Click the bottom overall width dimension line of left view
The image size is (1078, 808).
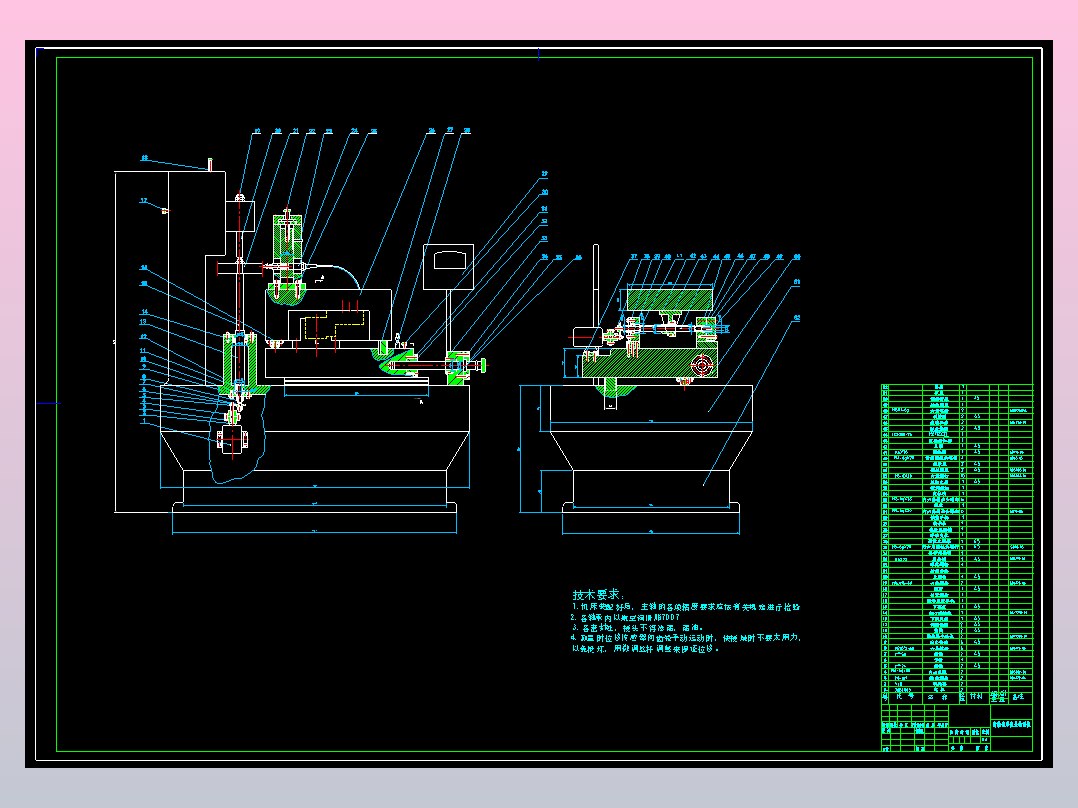(314, 532)
